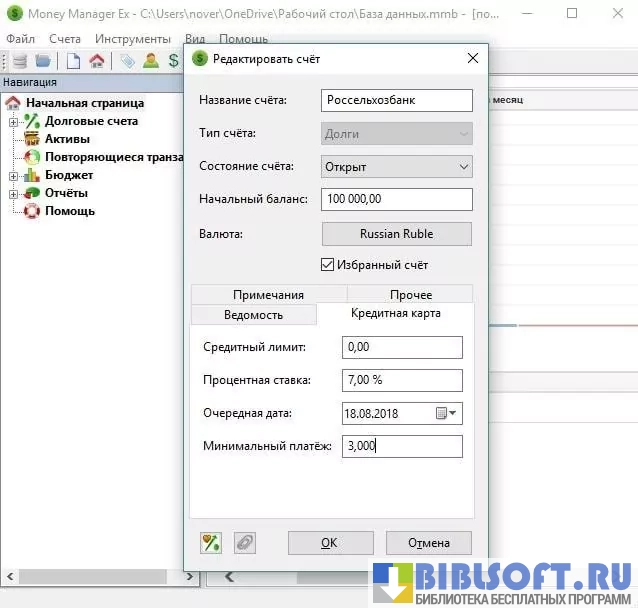Open the calendar picker for Очередная дата
Screen dimensions: 638x608
[446, 413]
